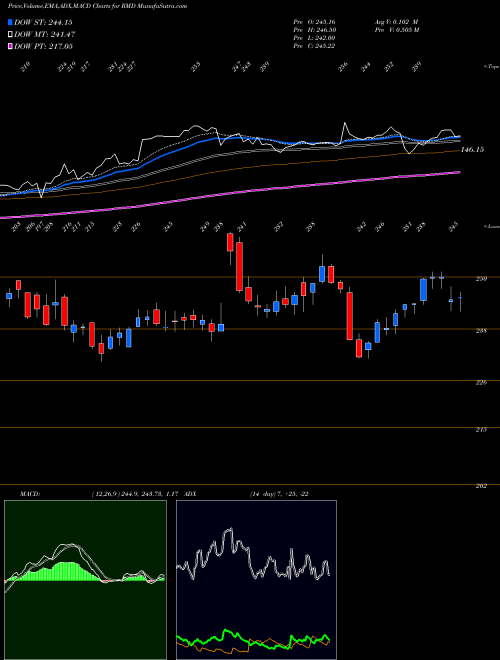Screen dimensions: 500x660
Task: Open the dark blue ADX indicator panel
Action: (256, 580)
